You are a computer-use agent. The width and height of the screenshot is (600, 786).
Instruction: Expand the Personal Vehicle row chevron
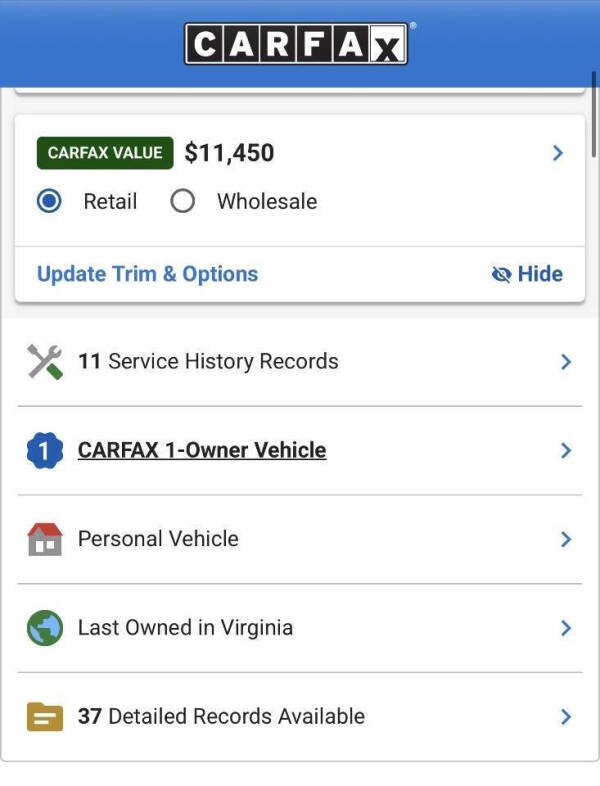point(566,539)
